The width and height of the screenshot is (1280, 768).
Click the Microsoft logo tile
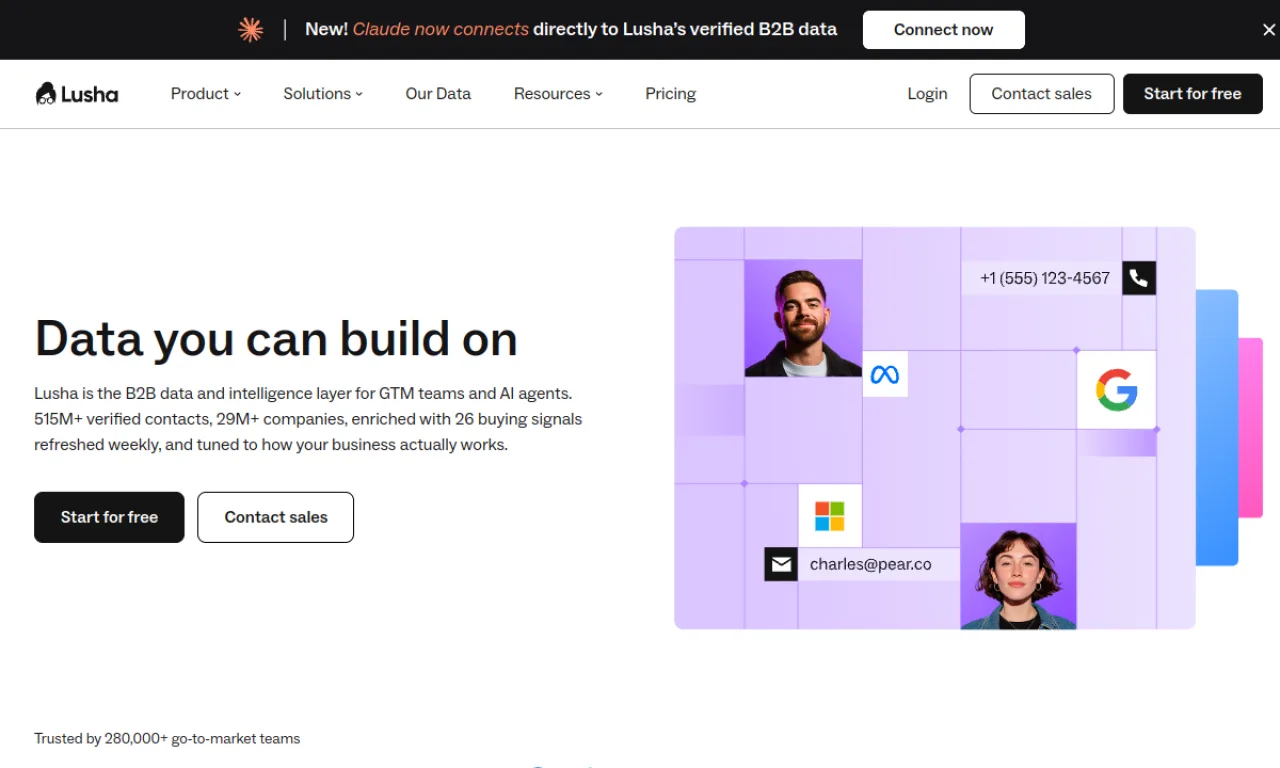click(830, 516)
